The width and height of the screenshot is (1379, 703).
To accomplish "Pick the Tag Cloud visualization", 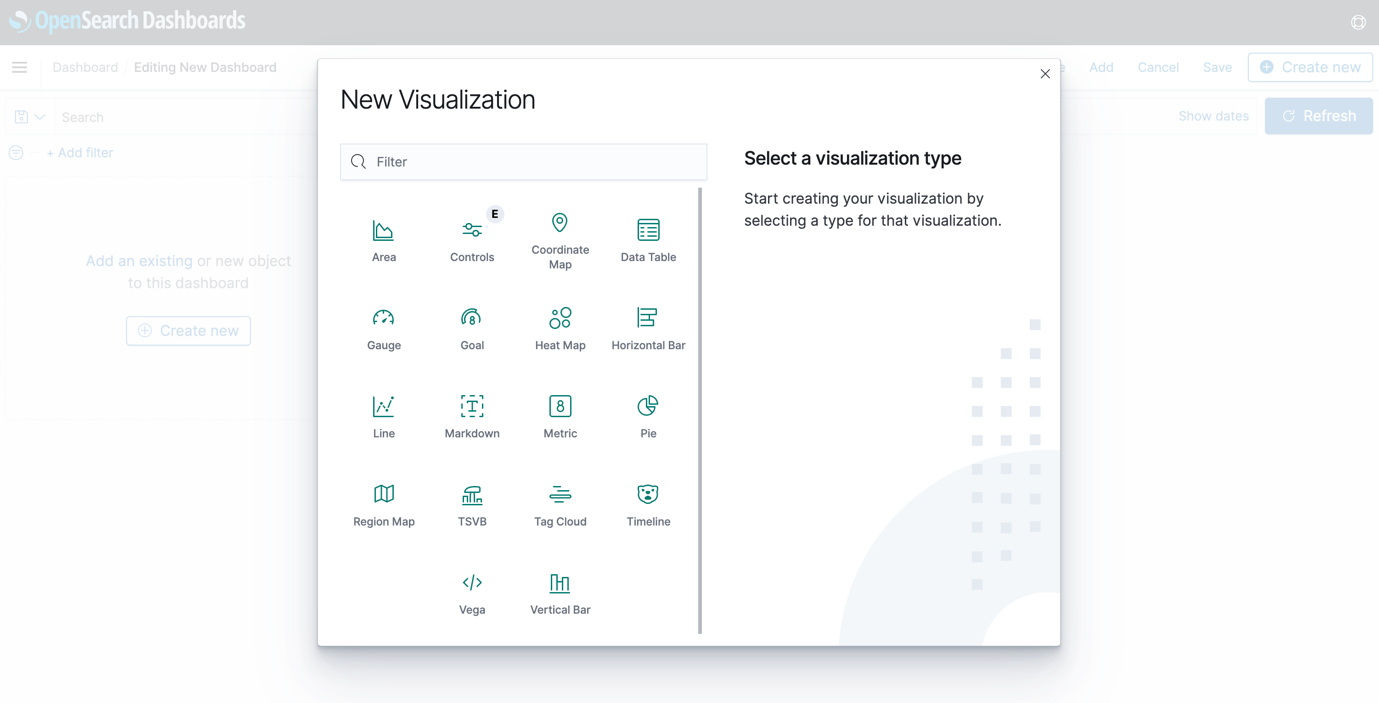I will click(x=560, y=505).
